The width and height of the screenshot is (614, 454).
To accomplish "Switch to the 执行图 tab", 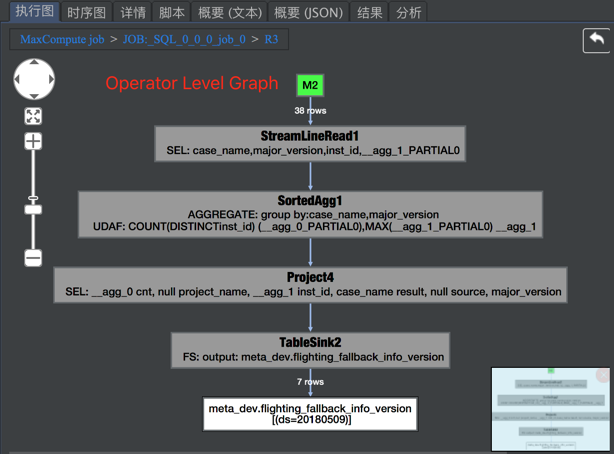I will pos(34,11).
